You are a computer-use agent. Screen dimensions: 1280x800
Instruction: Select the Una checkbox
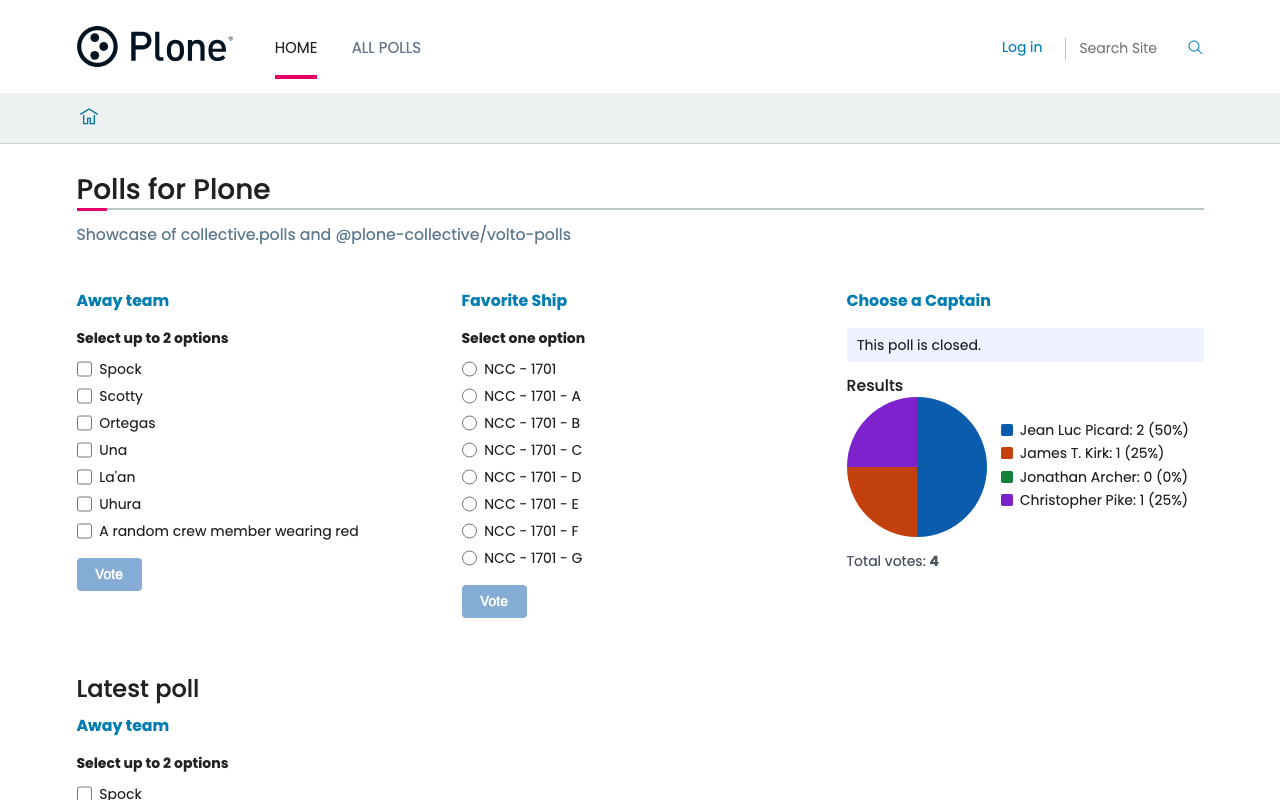(x=85, y=450)
